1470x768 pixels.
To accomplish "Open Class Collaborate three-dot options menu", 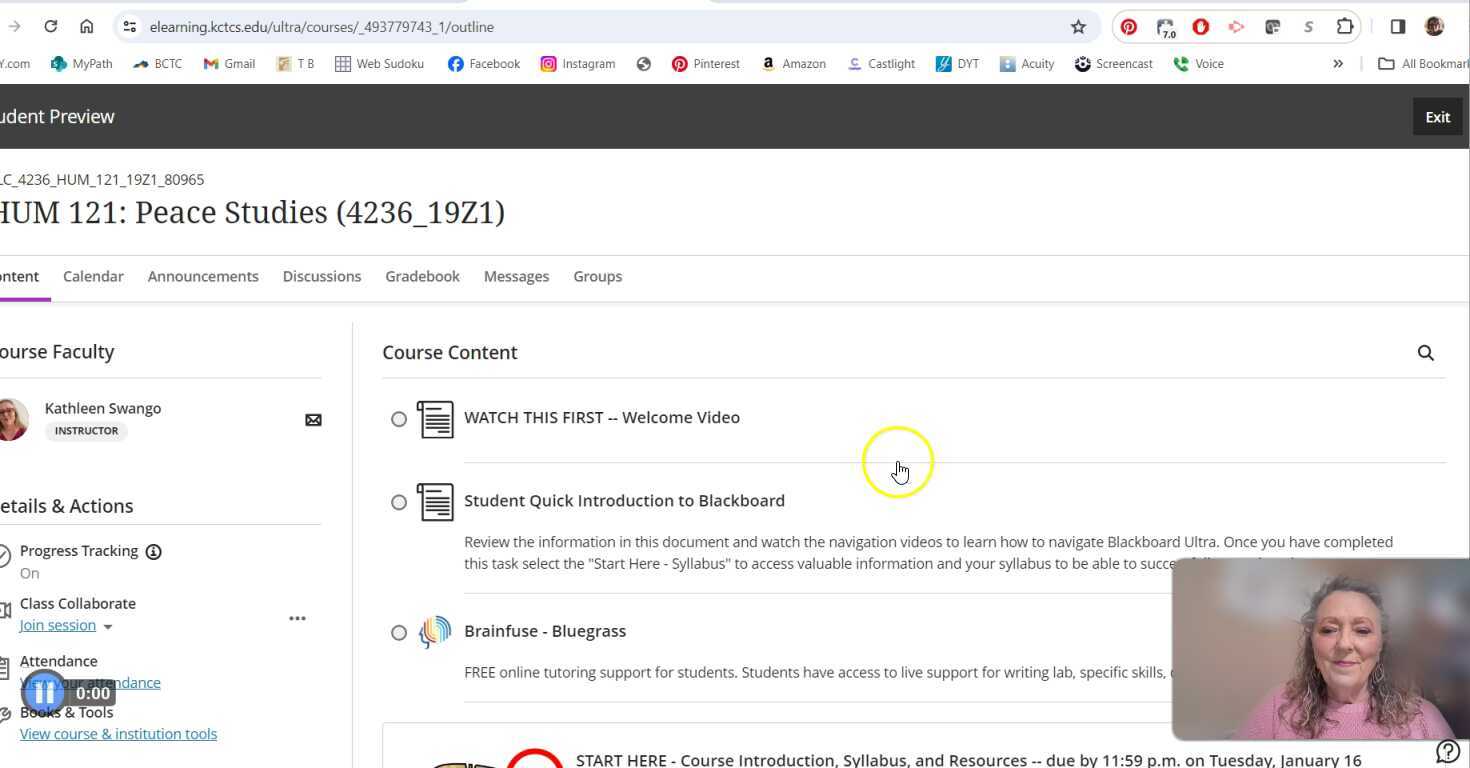I will [x=297, y=619].
